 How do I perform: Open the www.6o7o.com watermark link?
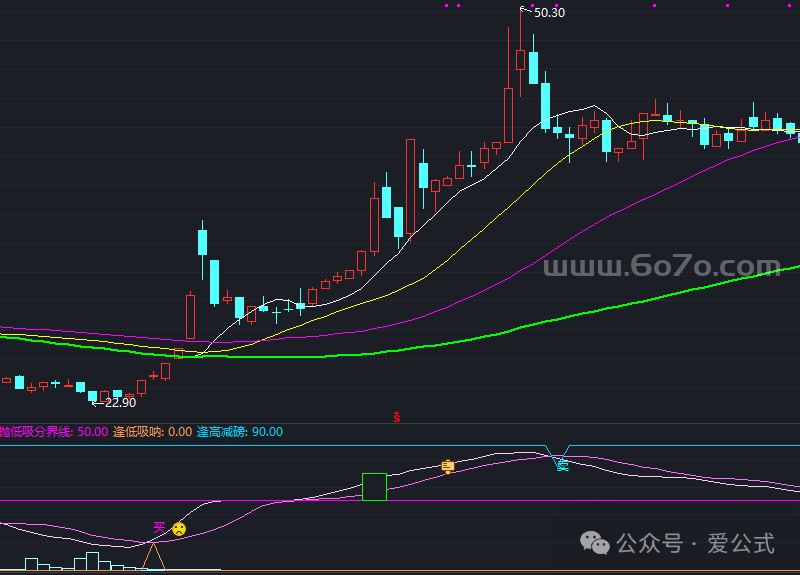(x=661, y=267)
